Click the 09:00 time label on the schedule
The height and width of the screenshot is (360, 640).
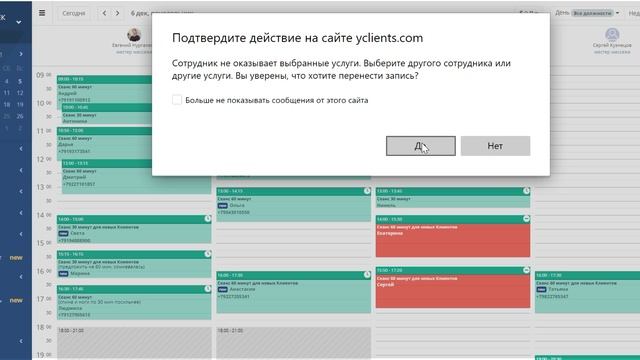(x=44, y=75)
